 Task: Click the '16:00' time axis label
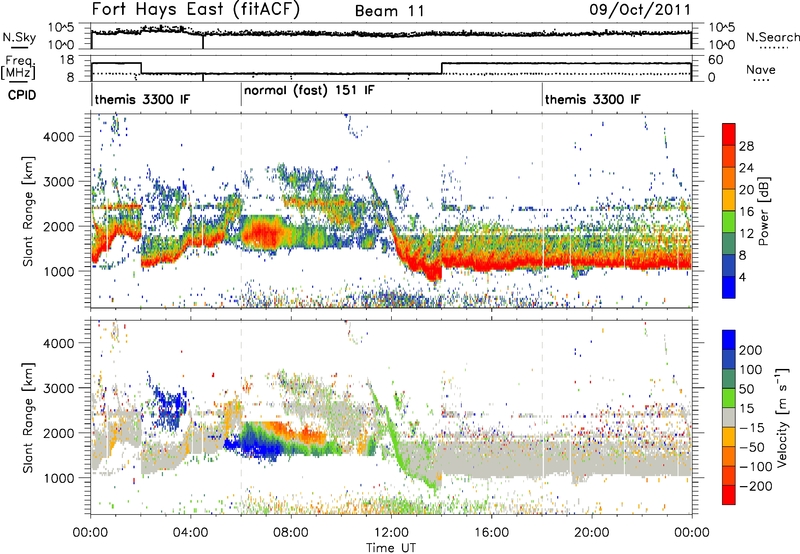pyautogui.click(x=491, y=533)
